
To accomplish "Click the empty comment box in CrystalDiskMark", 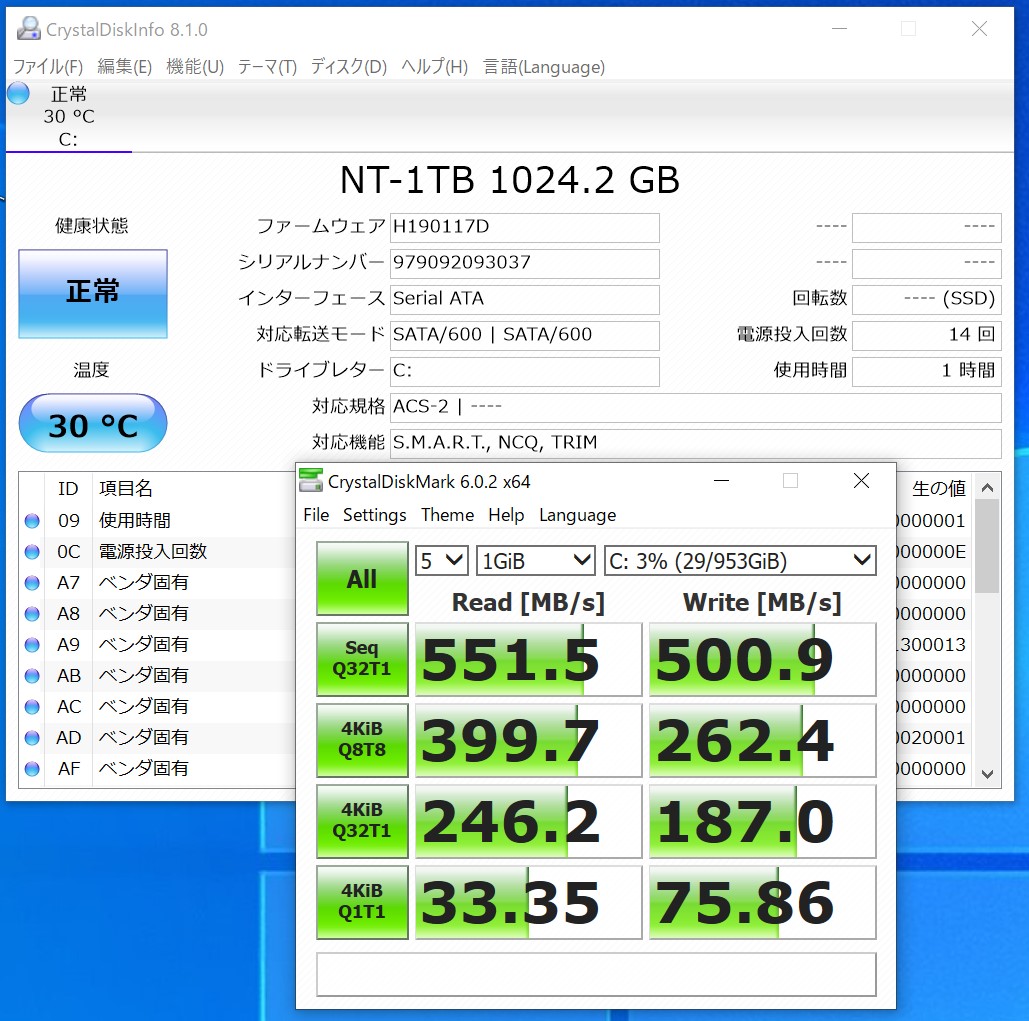I will pos(596,974).
